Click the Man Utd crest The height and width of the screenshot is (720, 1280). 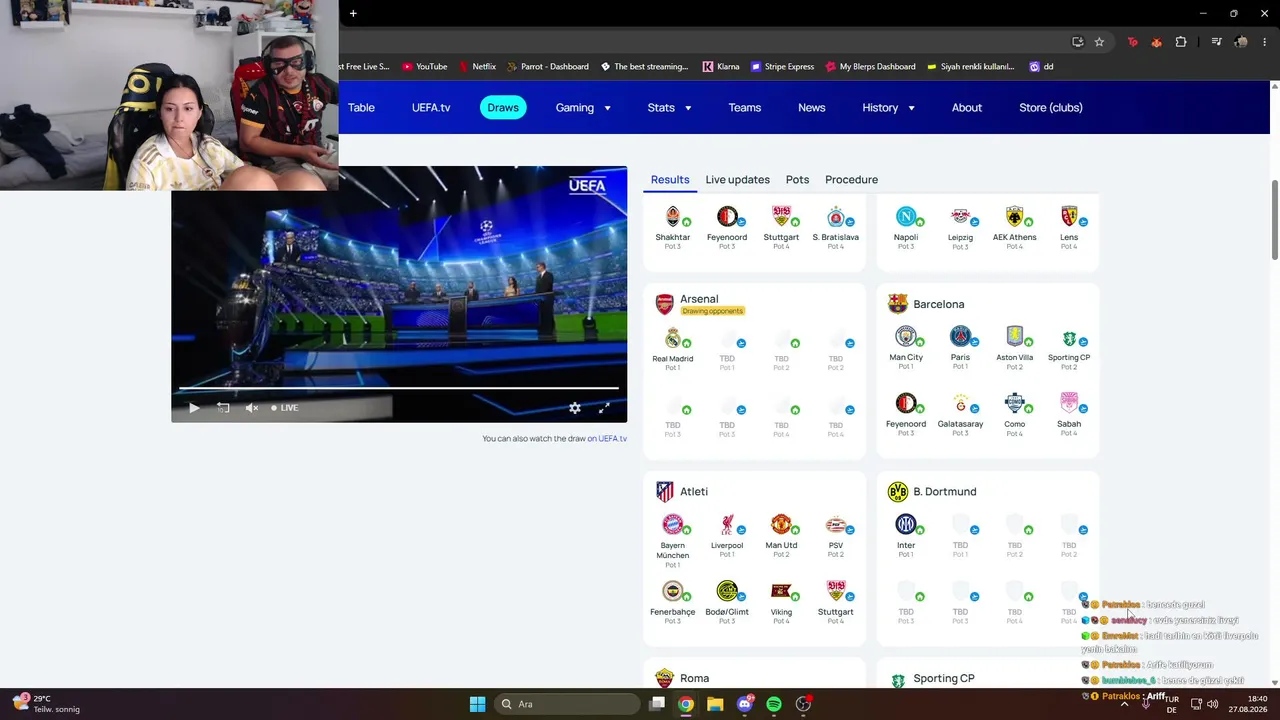click(781, 524)
